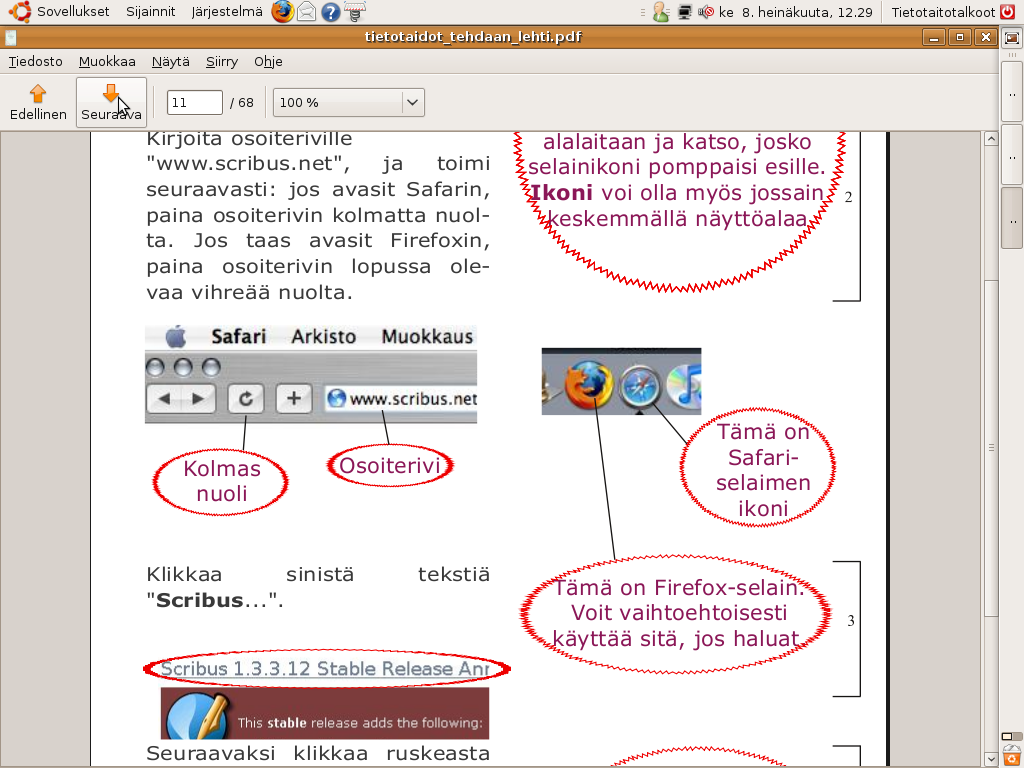Open the Siirry menu
This screenshot has height=768, width=1024.
tap(221, 61)
